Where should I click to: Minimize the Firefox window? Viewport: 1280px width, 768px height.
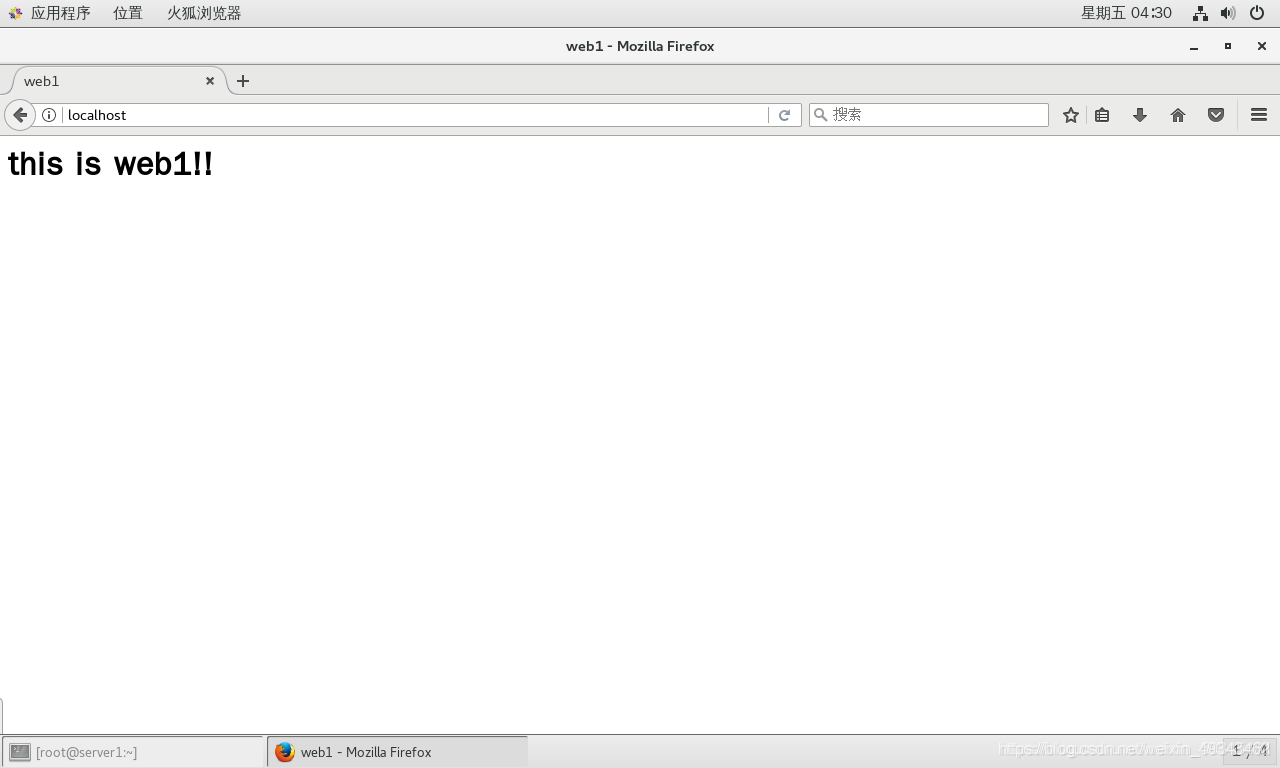[1194, 46]
